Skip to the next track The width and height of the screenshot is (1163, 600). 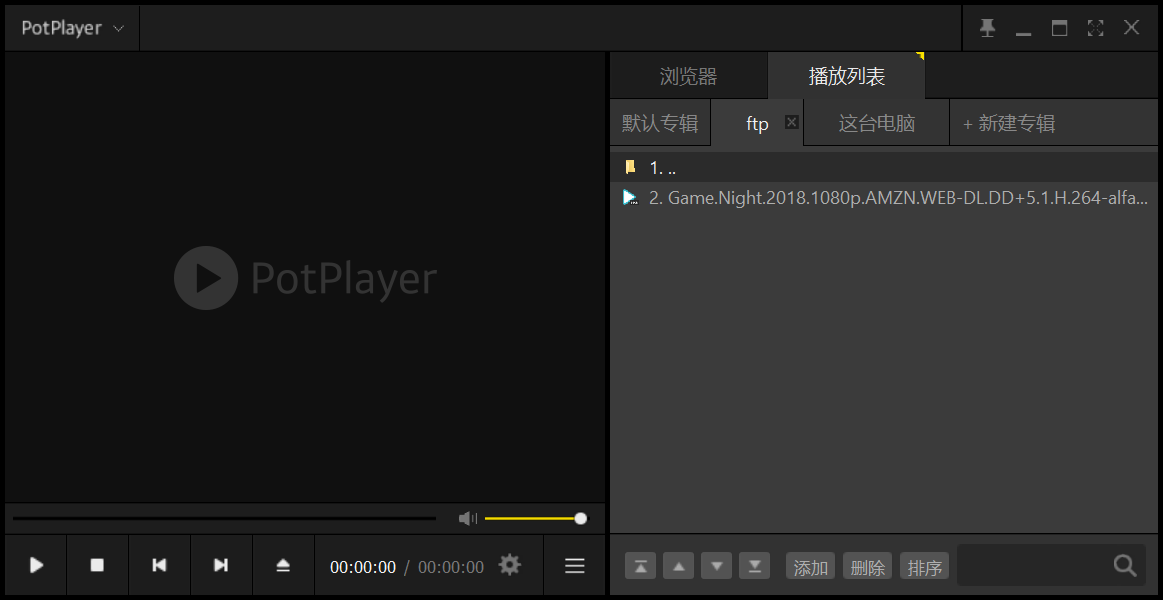pyautogui.click(x=221, y=565)
